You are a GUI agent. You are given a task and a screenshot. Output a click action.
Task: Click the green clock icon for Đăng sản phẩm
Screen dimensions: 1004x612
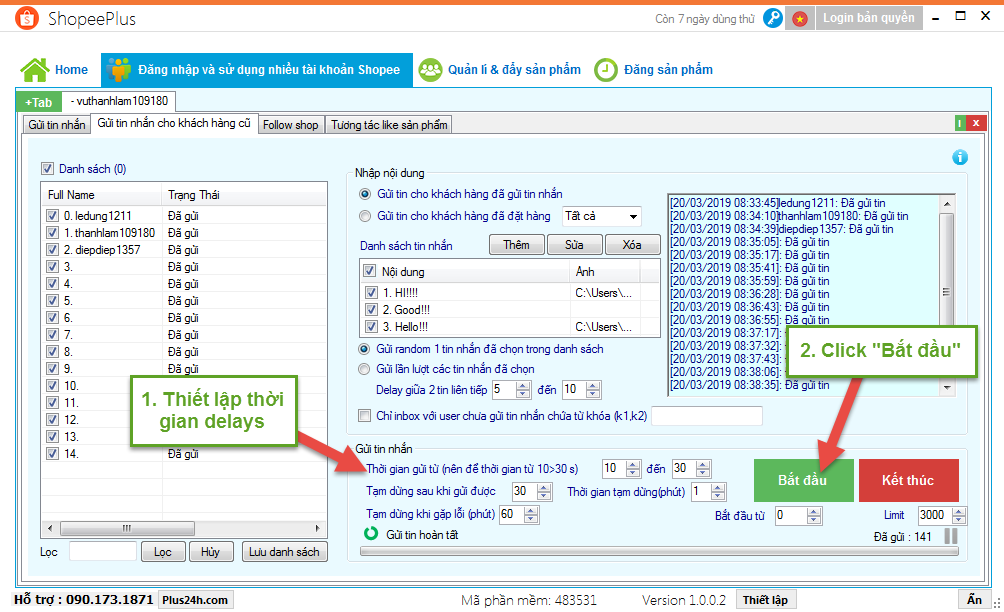pos(605,70)
